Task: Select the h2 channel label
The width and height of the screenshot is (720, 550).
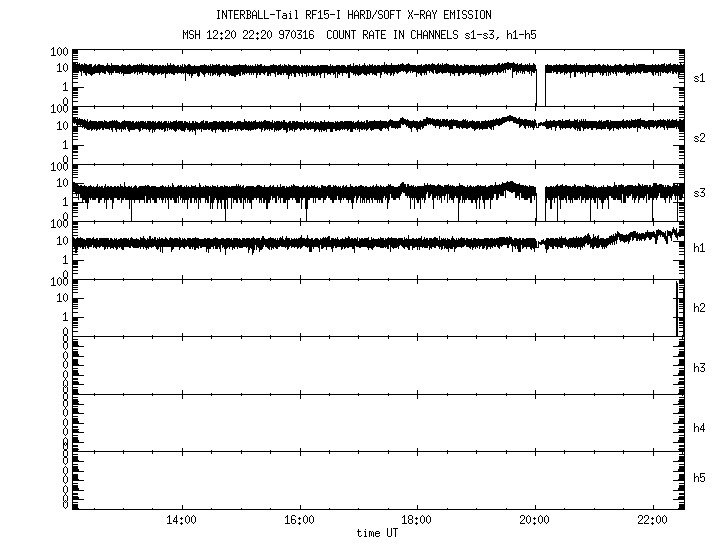Action: (700, 308)
